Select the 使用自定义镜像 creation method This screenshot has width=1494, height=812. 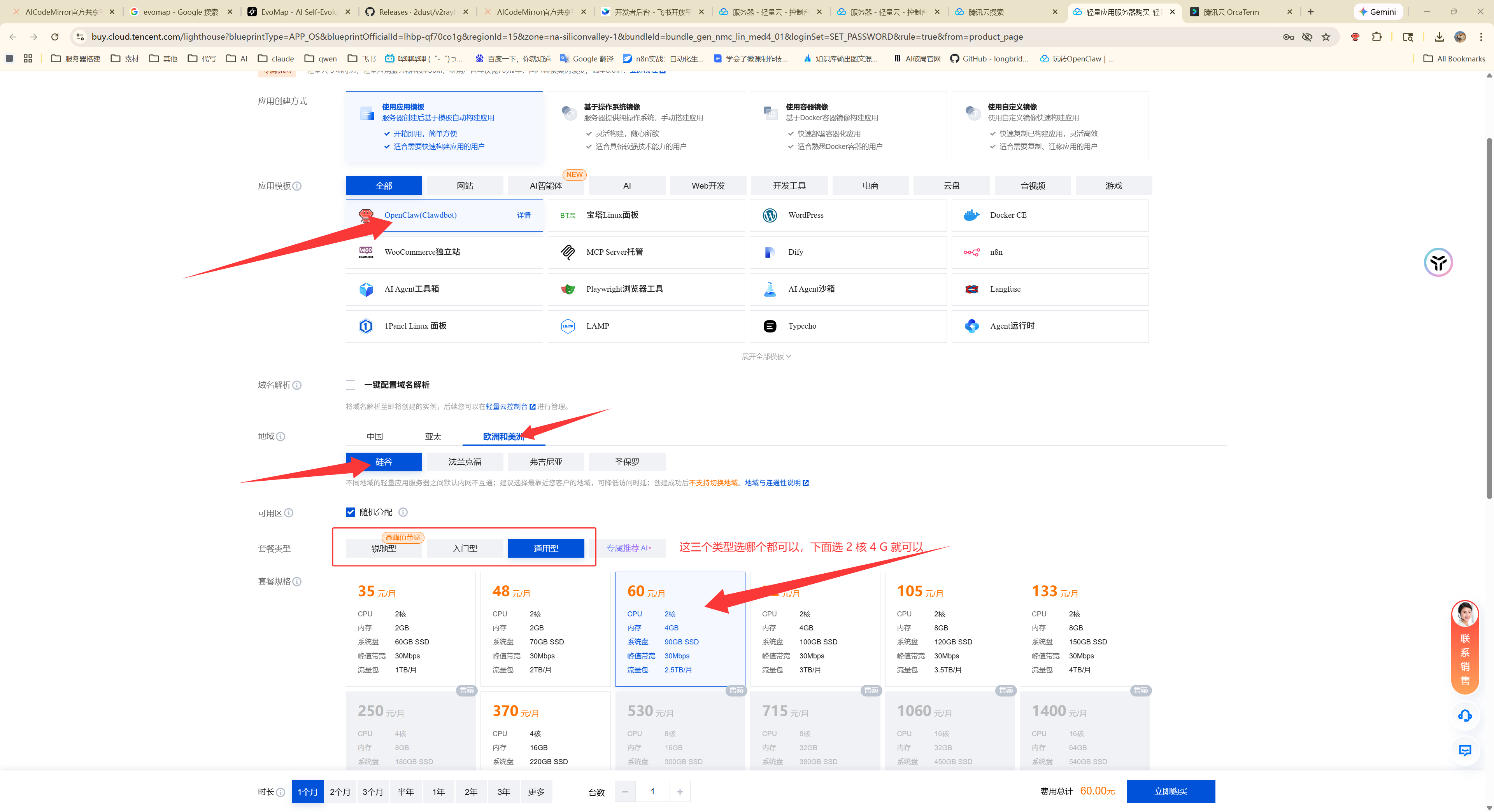pyautogui.click(x=1050, y=126)
